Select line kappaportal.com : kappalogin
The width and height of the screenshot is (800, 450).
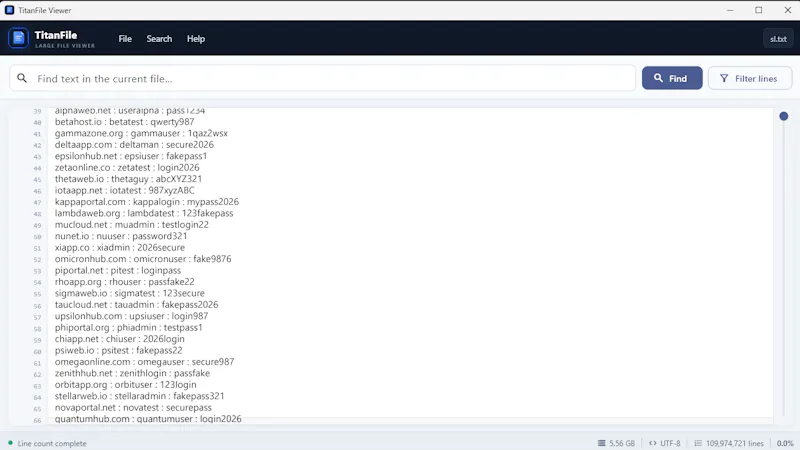coord(146,202)
